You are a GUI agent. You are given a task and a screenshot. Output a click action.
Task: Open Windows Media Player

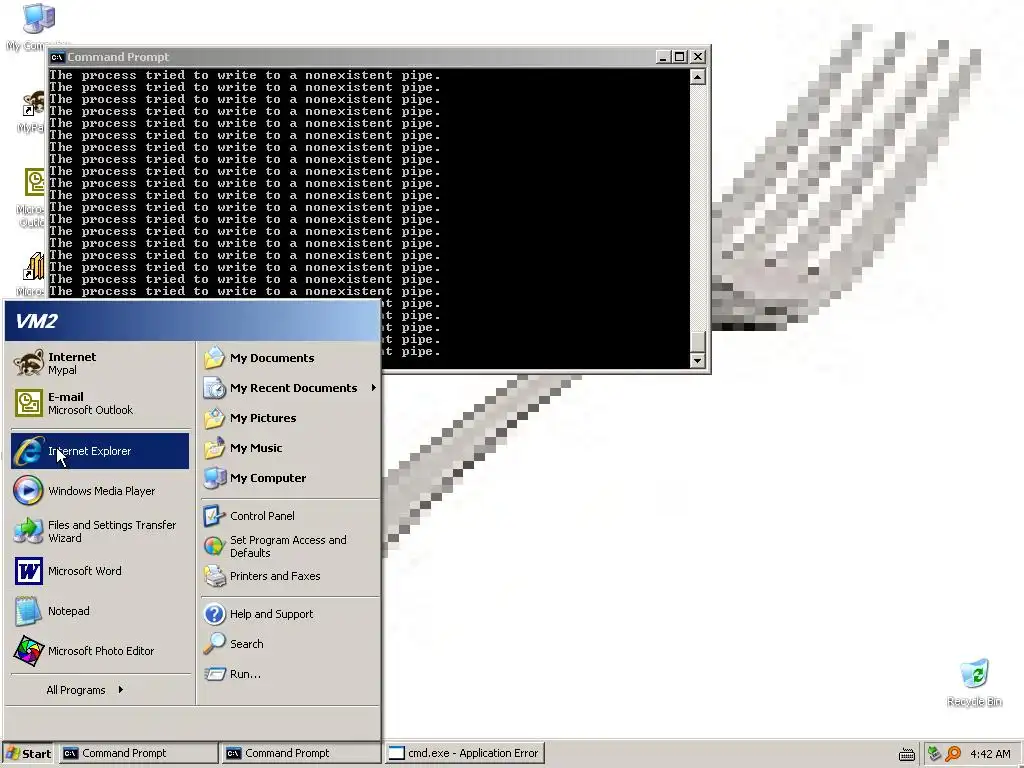100,491
